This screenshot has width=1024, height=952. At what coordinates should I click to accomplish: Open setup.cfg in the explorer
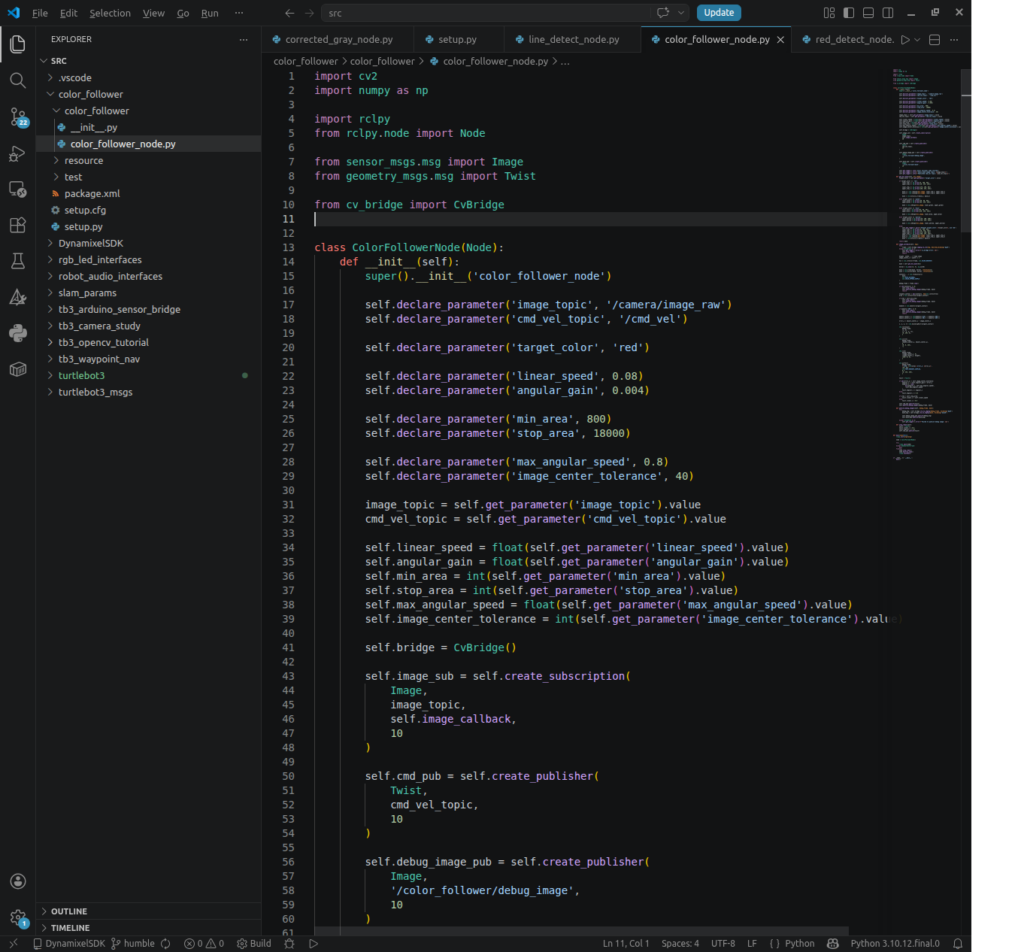click(85, 210)
